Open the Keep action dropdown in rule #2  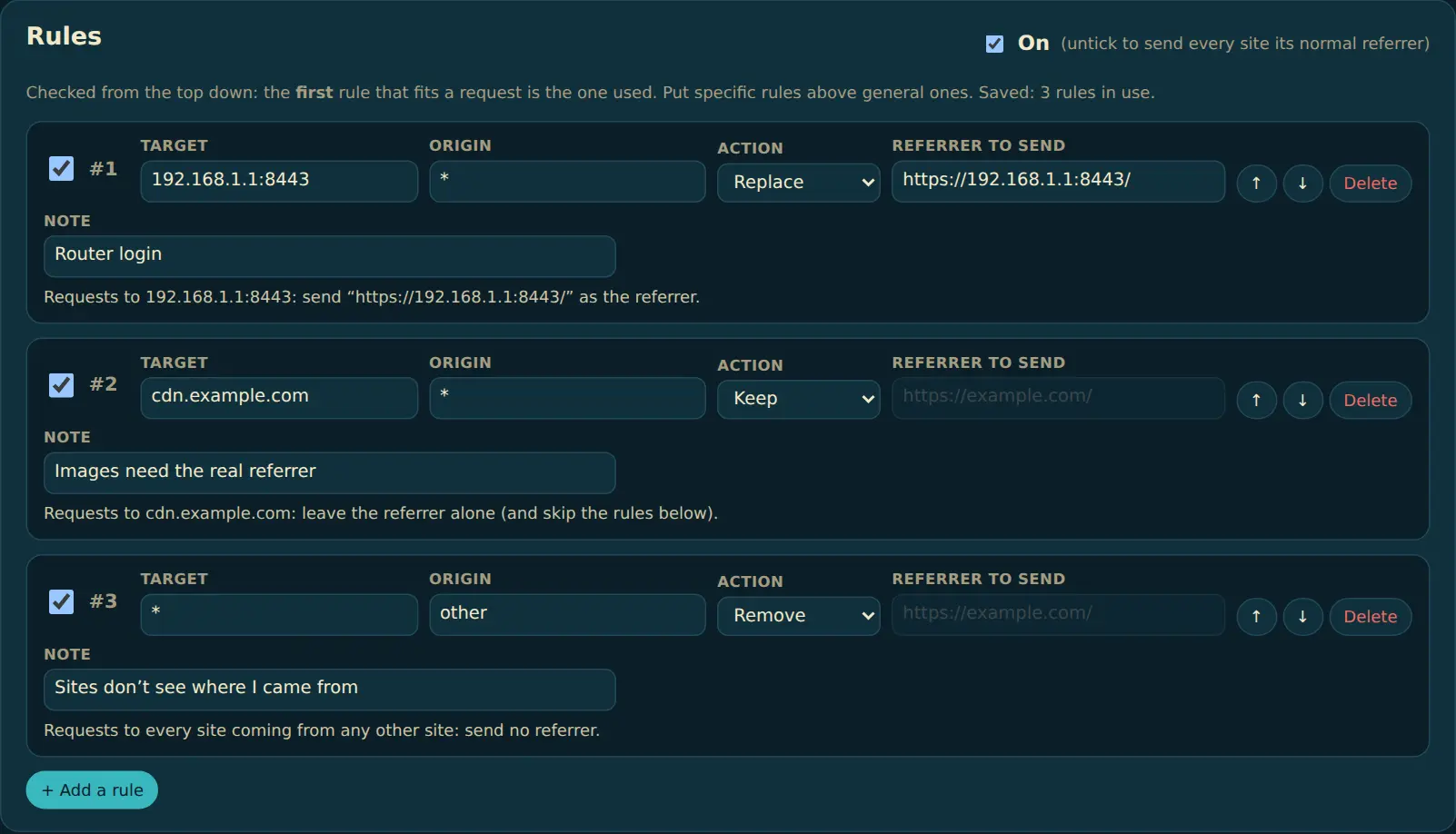tap(799, 399)
